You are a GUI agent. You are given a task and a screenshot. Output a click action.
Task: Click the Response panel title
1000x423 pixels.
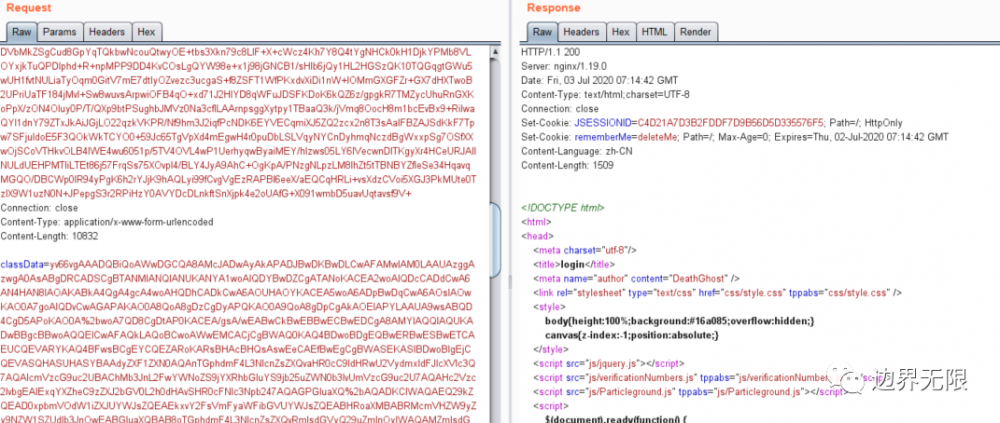click(554, 8)
